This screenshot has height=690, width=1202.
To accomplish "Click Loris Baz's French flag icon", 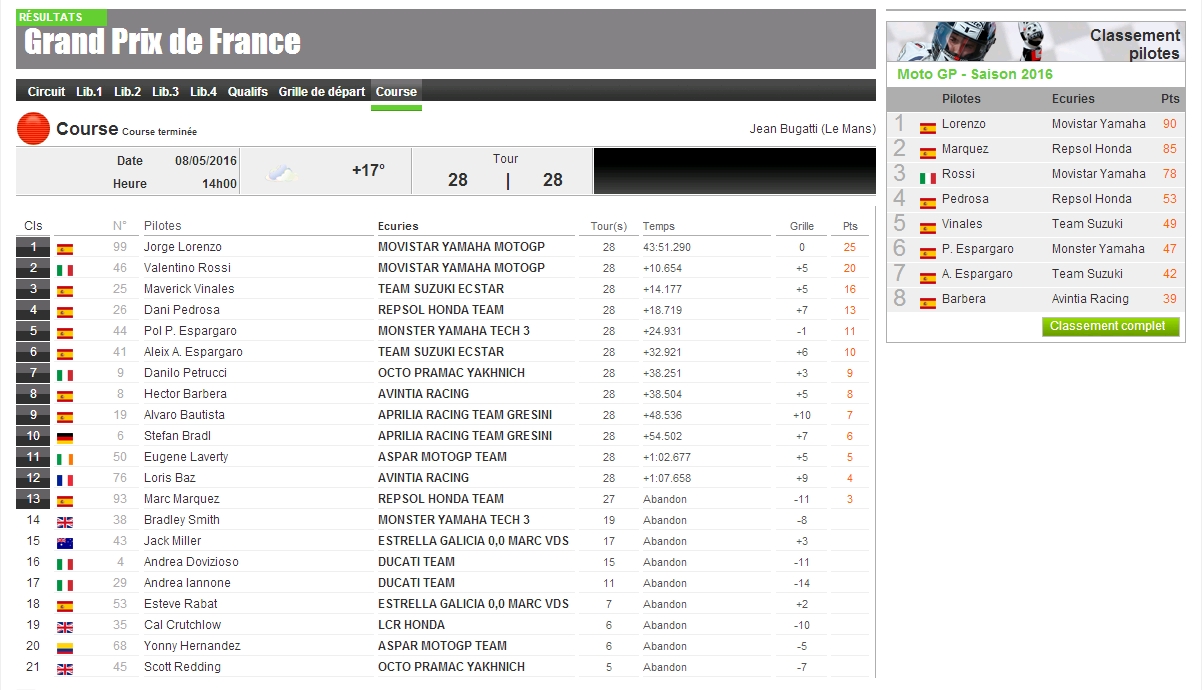I will click(65, 479).
